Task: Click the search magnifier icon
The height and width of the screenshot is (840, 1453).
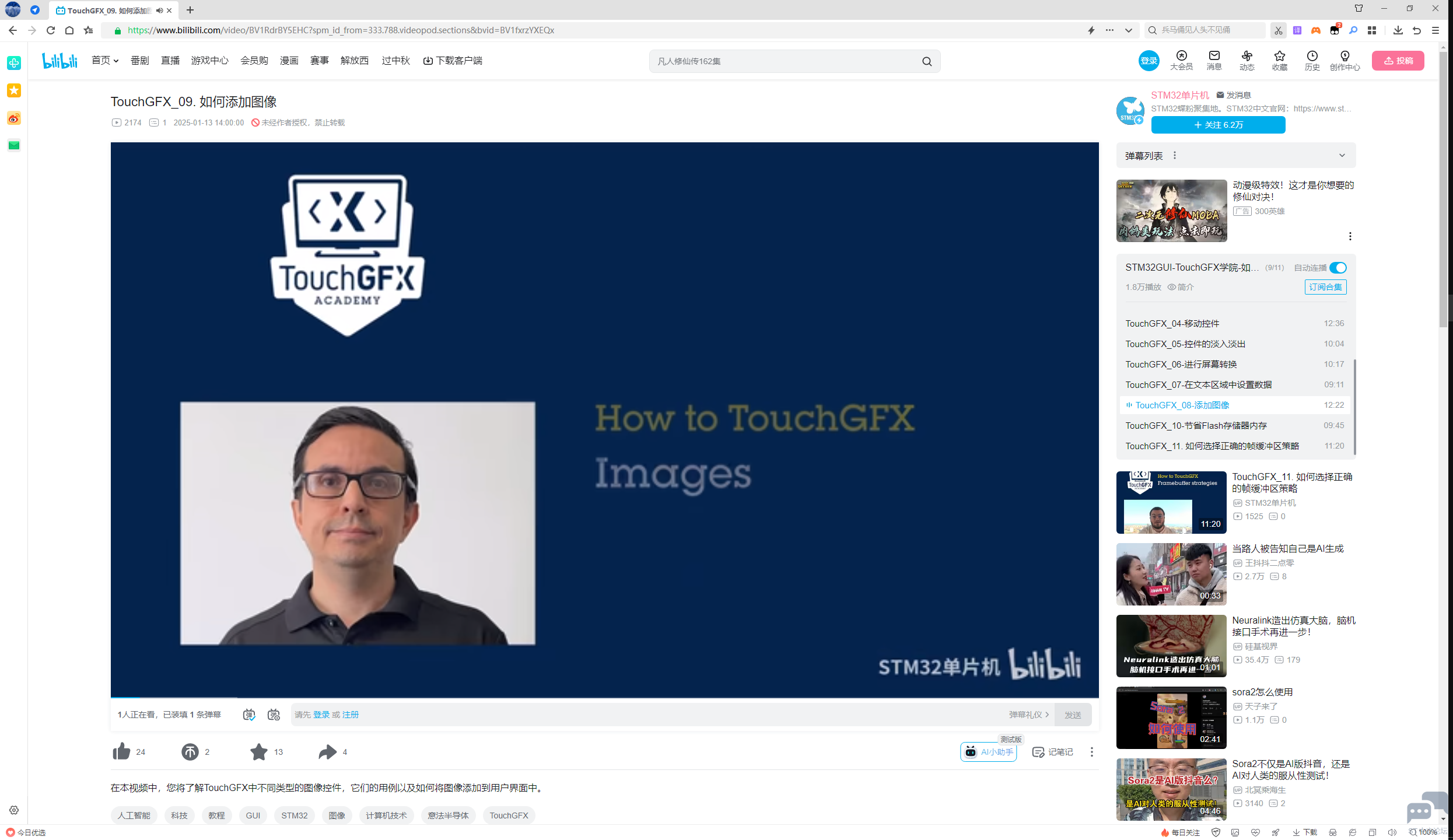Action: 926,61
